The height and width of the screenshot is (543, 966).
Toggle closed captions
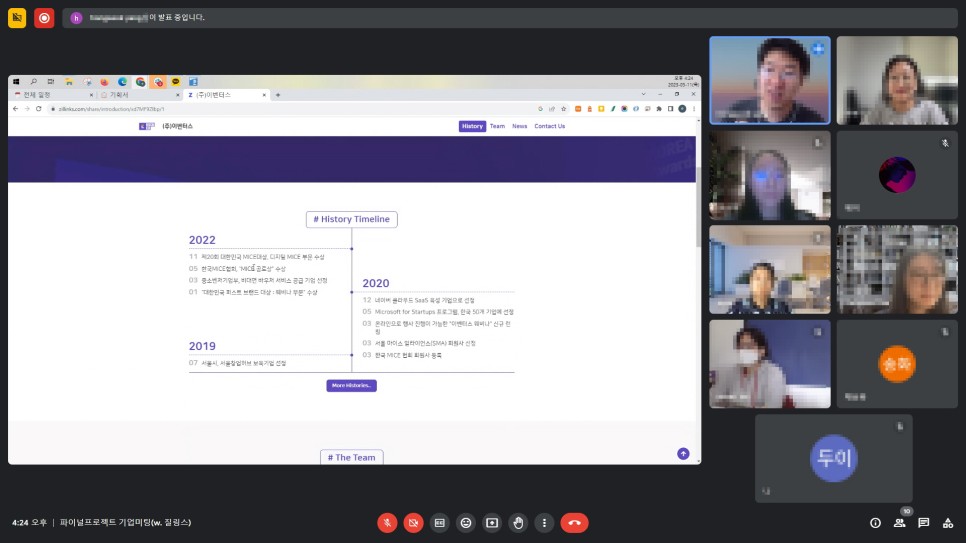(439, 522)
